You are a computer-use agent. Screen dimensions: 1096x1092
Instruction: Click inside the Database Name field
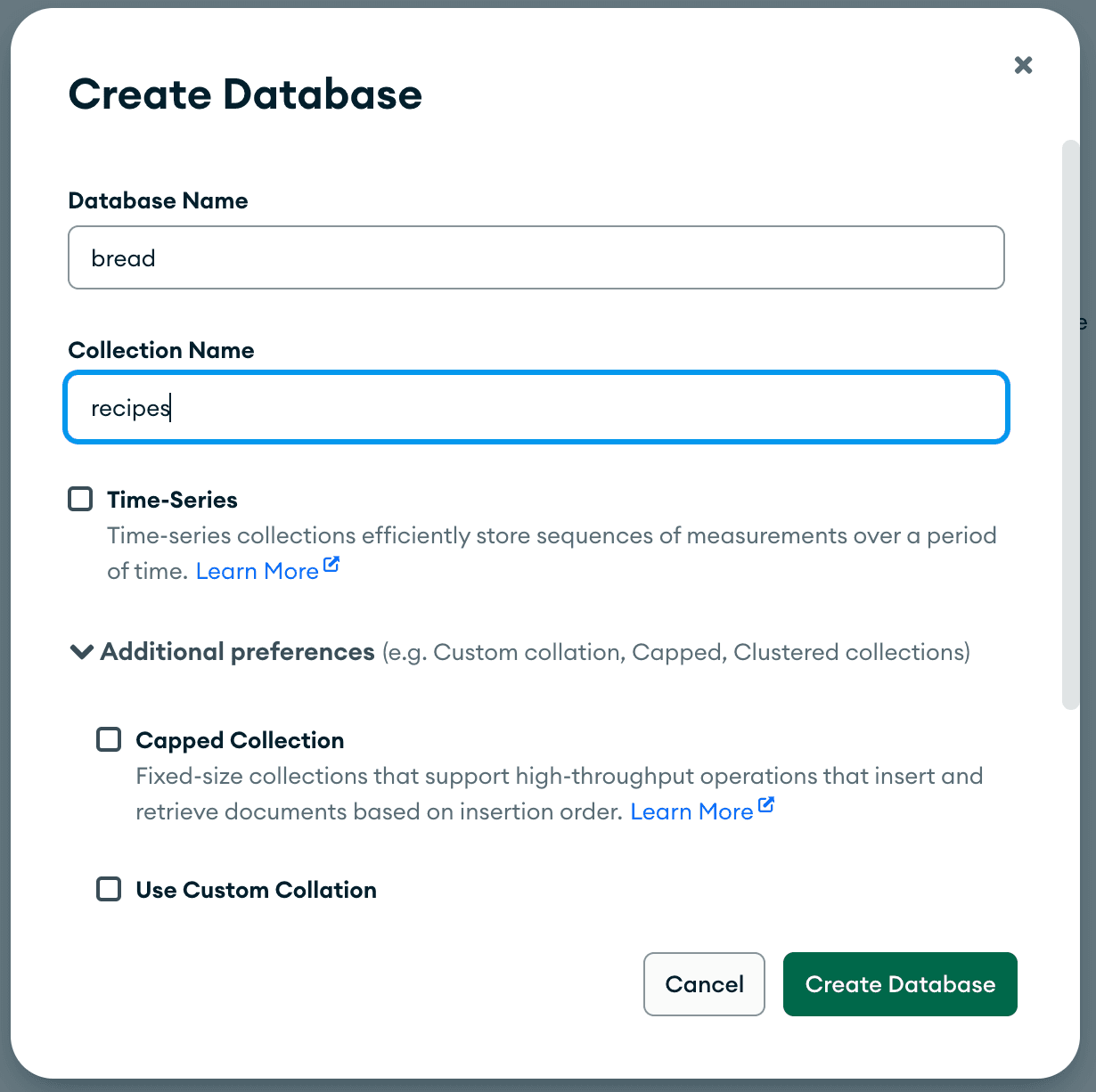coord(536,257)
